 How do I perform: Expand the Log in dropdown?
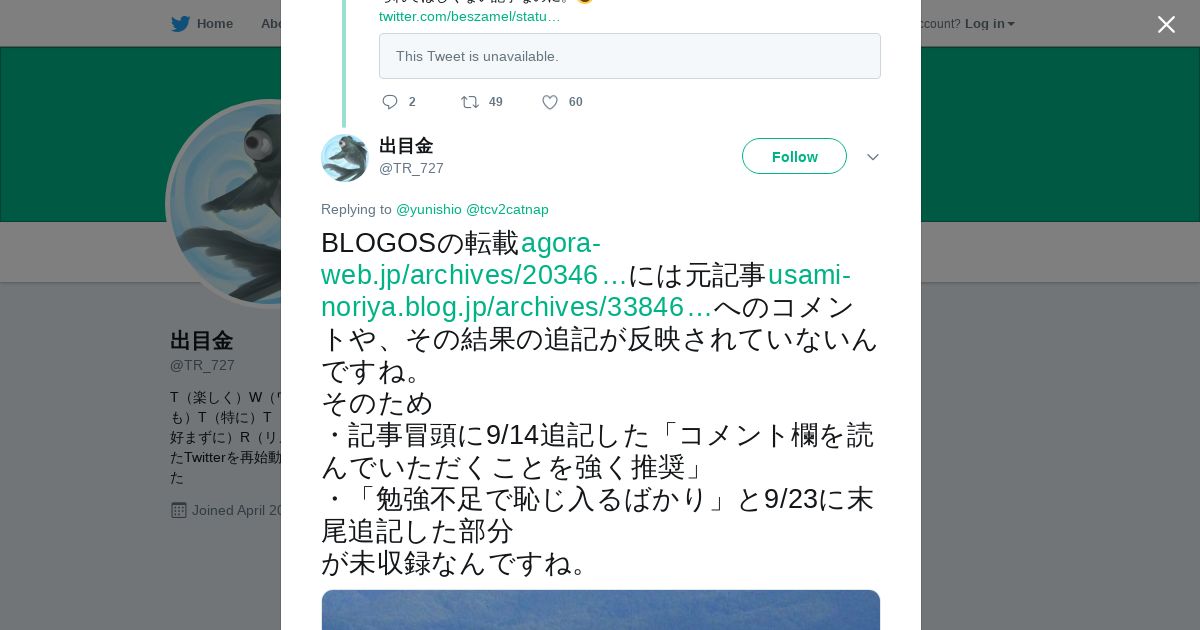click(990, 24)
